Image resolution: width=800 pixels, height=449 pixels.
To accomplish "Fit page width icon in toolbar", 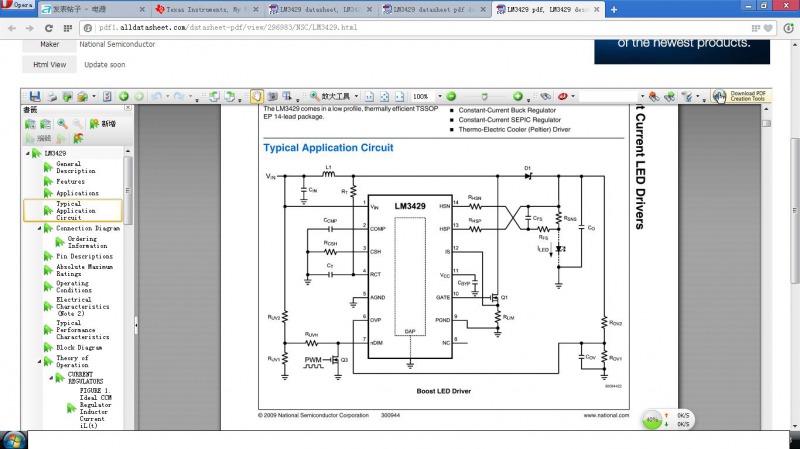I will coord(399,96).
